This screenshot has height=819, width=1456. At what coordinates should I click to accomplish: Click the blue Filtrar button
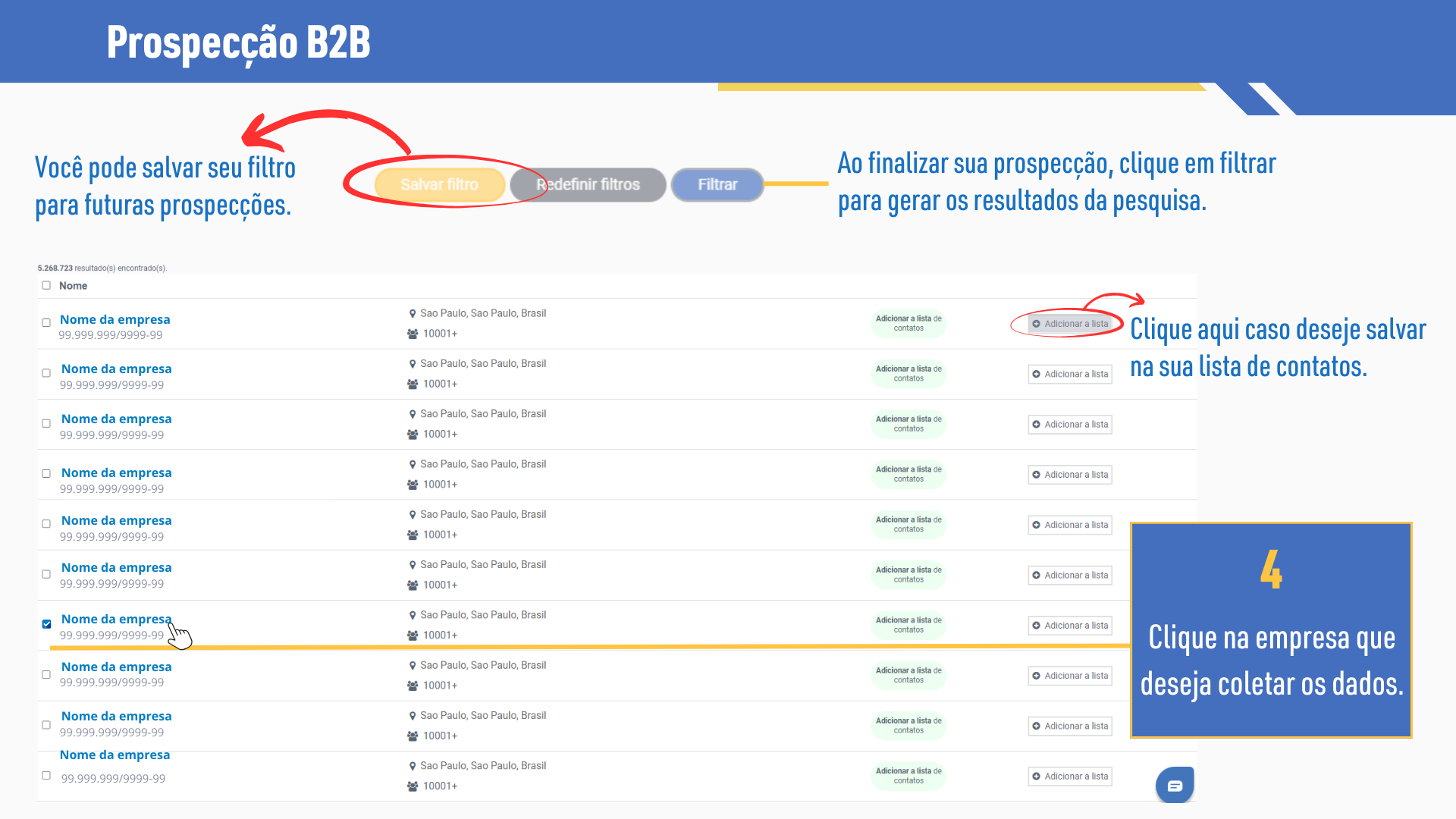(717, 184)
